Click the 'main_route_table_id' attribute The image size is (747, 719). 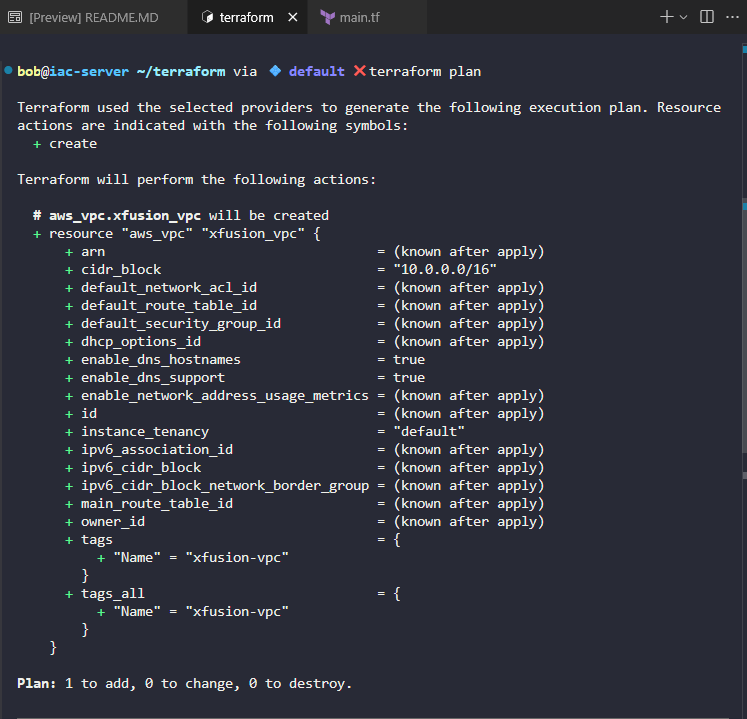pos(157,504)
